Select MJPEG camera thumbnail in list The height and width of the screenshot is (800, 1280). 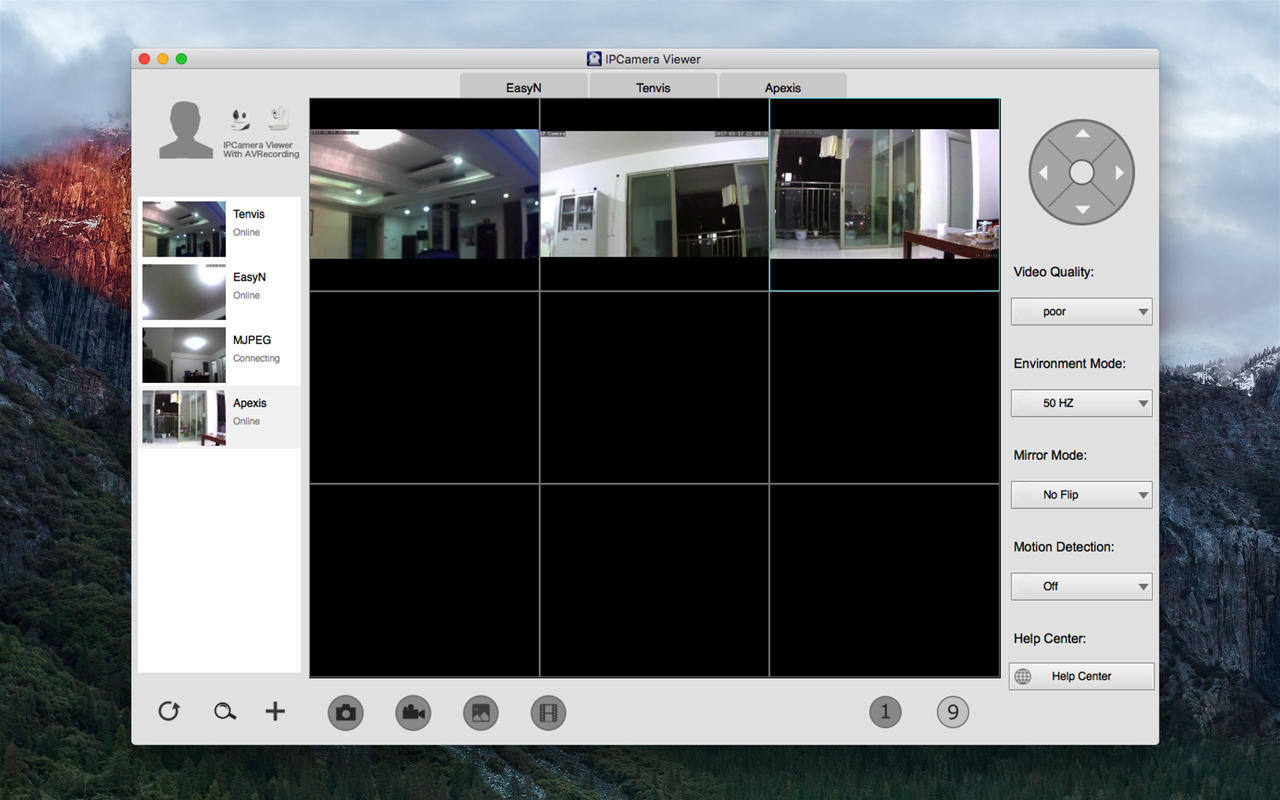point(184,355)
